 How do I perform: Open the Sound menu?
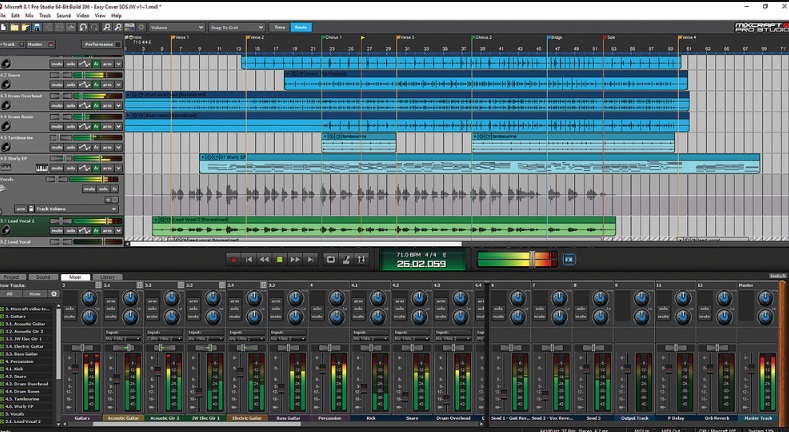point(63,16)
